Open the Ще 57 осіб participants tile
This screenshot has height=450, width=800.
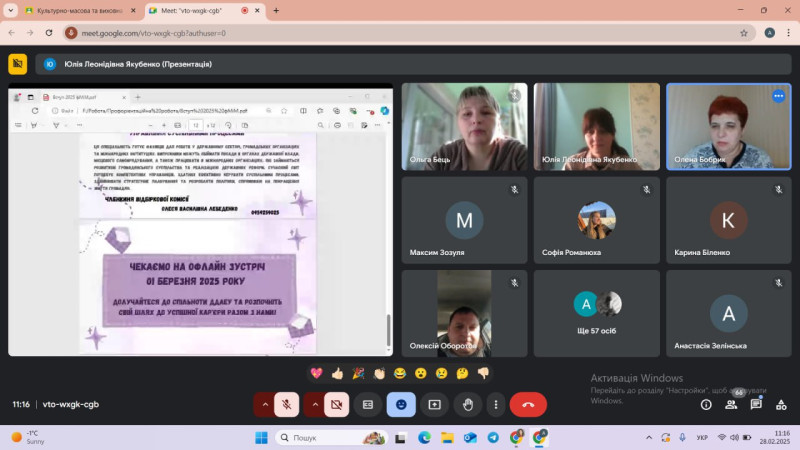[597, 313]
